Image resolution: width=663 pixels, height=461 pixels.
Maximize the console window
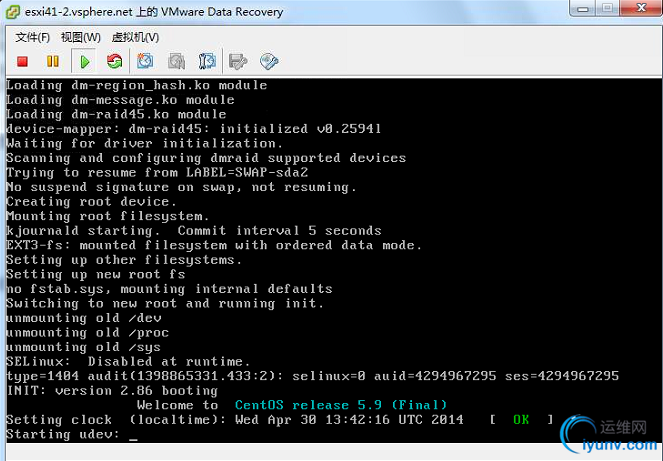(x=608, y=8)
